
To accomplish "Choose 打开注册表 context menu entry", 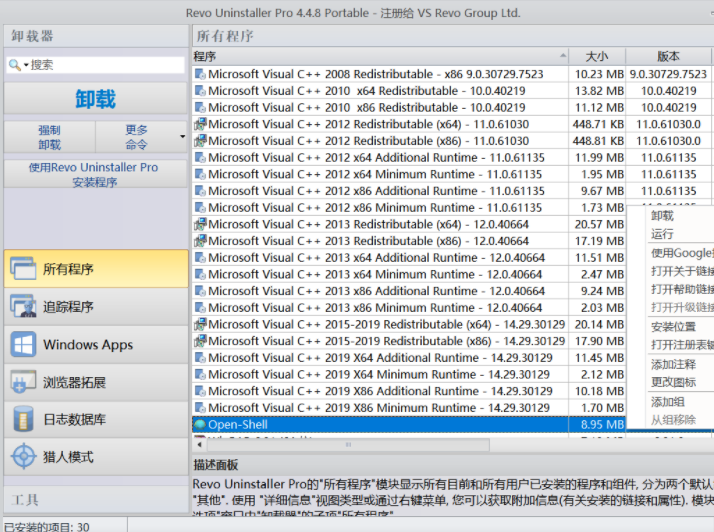I will click(x=682, y=345).
